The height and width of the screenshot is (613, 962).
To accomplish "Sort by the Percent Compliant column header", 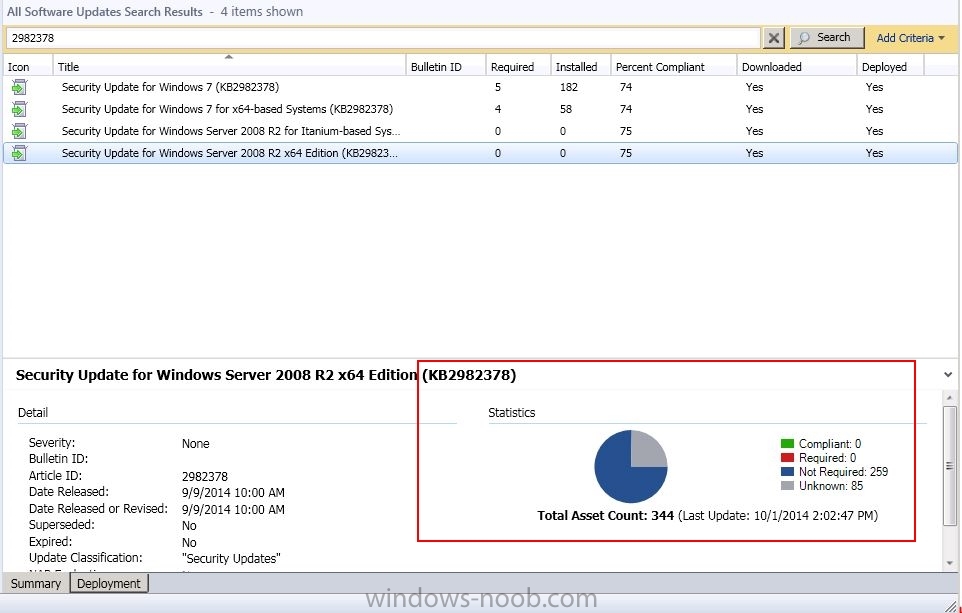I will (674, 67).
